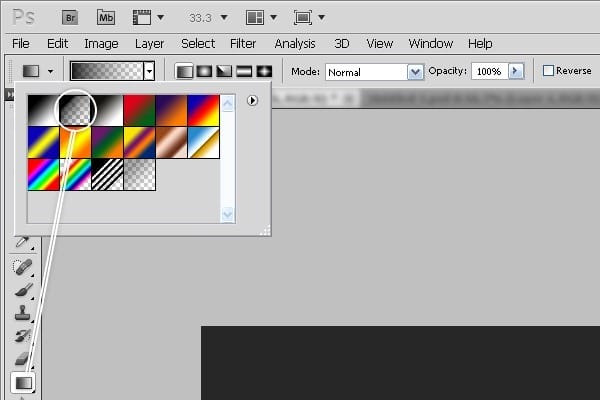Choose the Violet, Green, Orange gradient swatch
Screen dimensions: 600x400
pyautogui.click(x=108, y=142)
